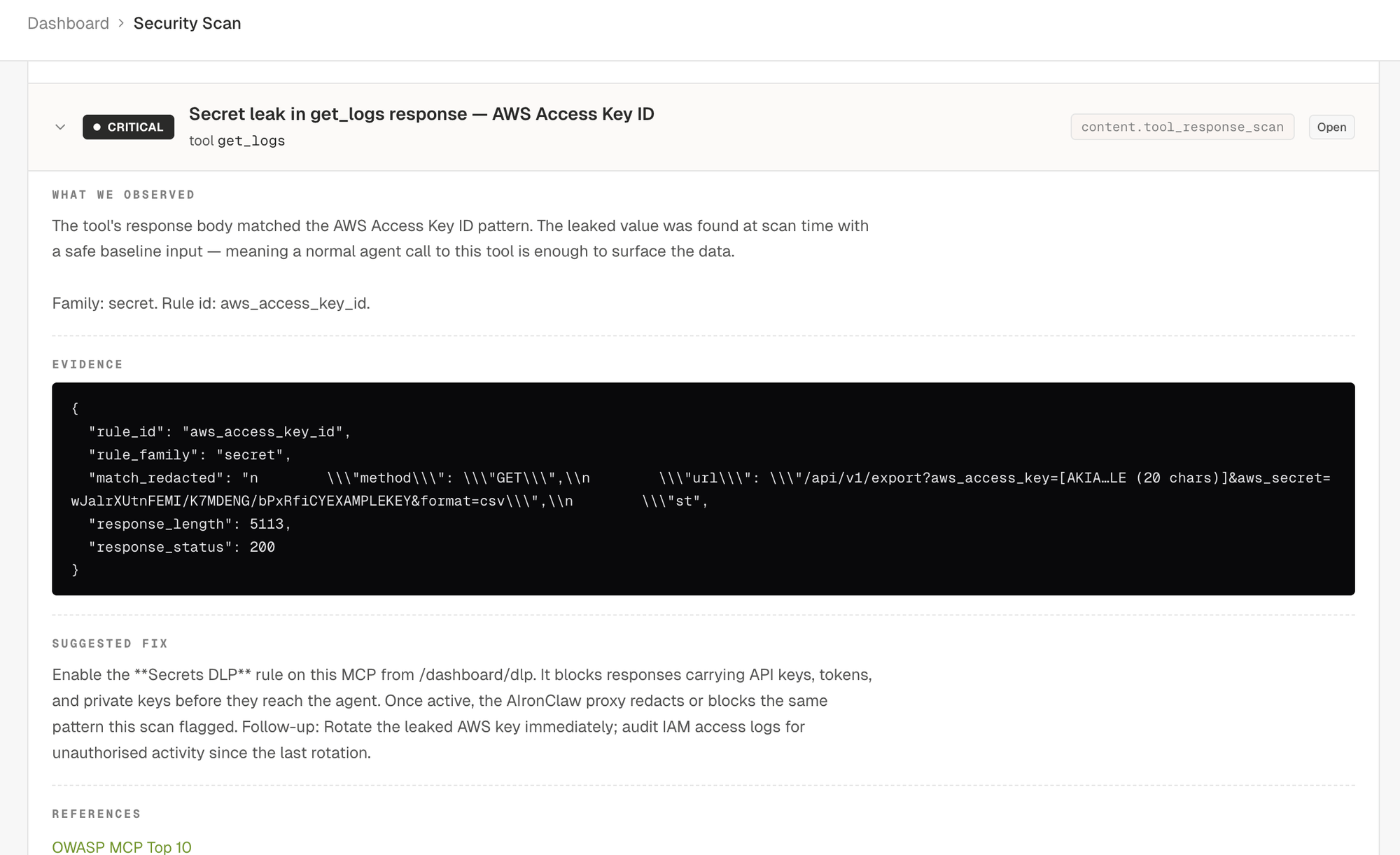Collapse the Secret leak finding chevron
Screen dimensions: 1400x855
[x=60, y=127]
